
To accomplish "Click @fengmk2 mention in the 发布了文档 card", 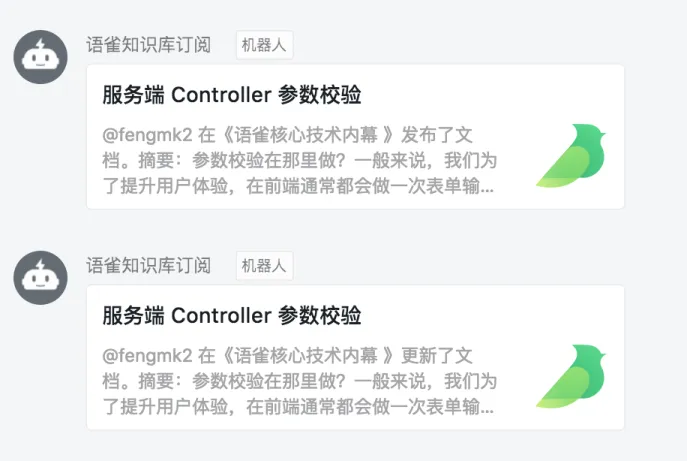I will [x=147, y=135].
